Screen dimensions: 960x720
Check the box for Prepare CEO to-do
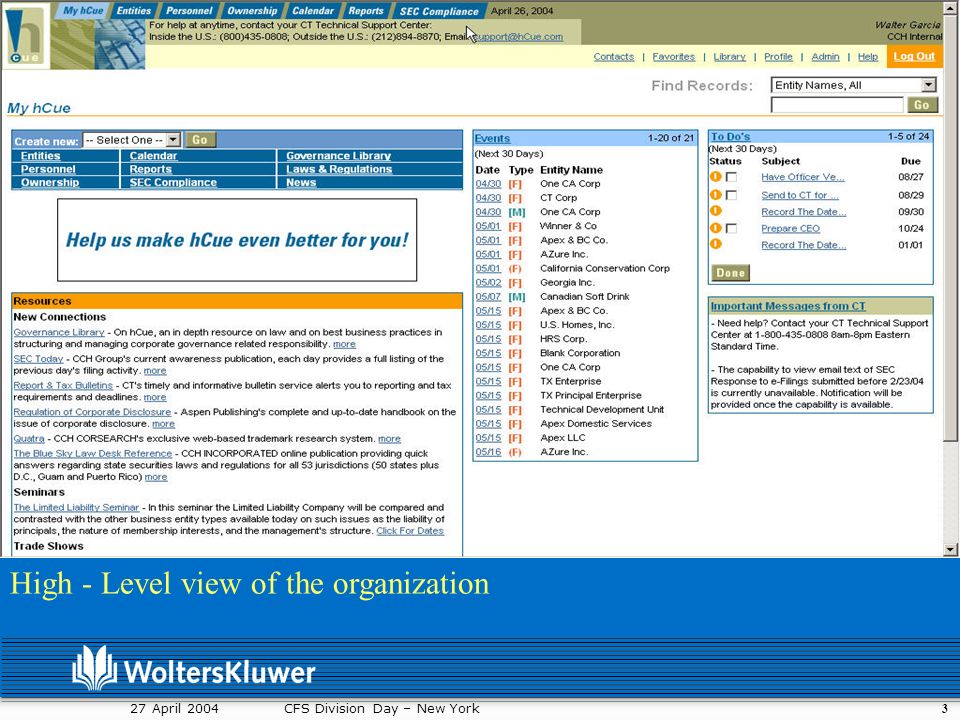tap(731, 228)
